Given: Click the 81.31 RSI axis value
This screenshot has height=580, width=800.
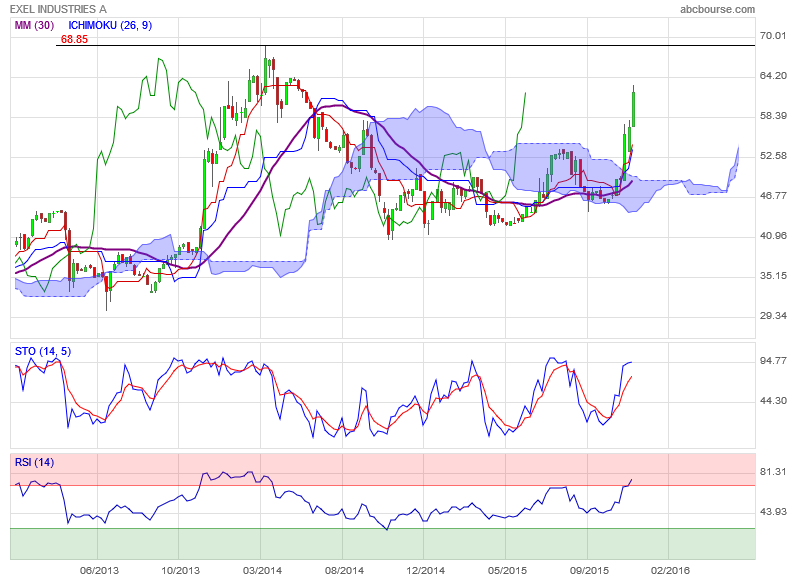Looking at the screenshot, I should 773,471.
